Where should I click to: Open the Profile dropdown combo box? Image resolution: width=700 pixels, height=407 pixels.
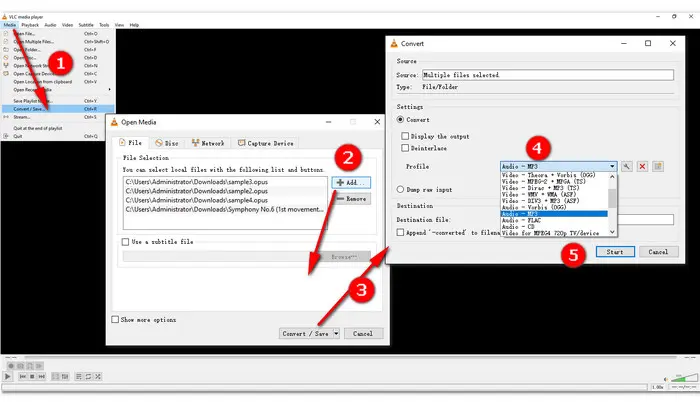pyautogui.click(x=558, y=166)
